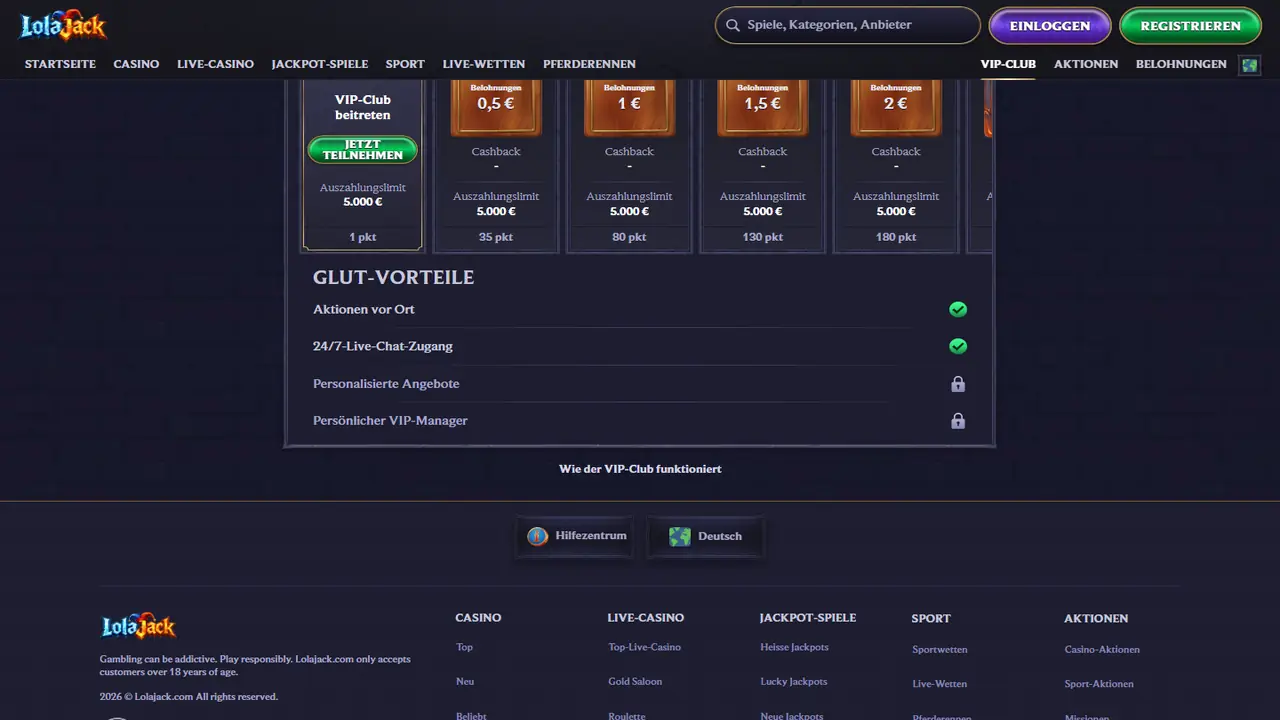Click the Personalisierte Angebote benefit row
This screenshot has width=1280, height=720.
[640, 384]
